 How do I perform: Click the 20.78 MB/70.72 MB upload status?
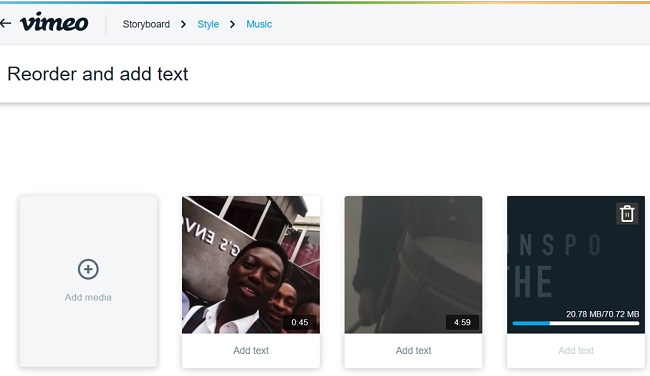pos(603,314)
